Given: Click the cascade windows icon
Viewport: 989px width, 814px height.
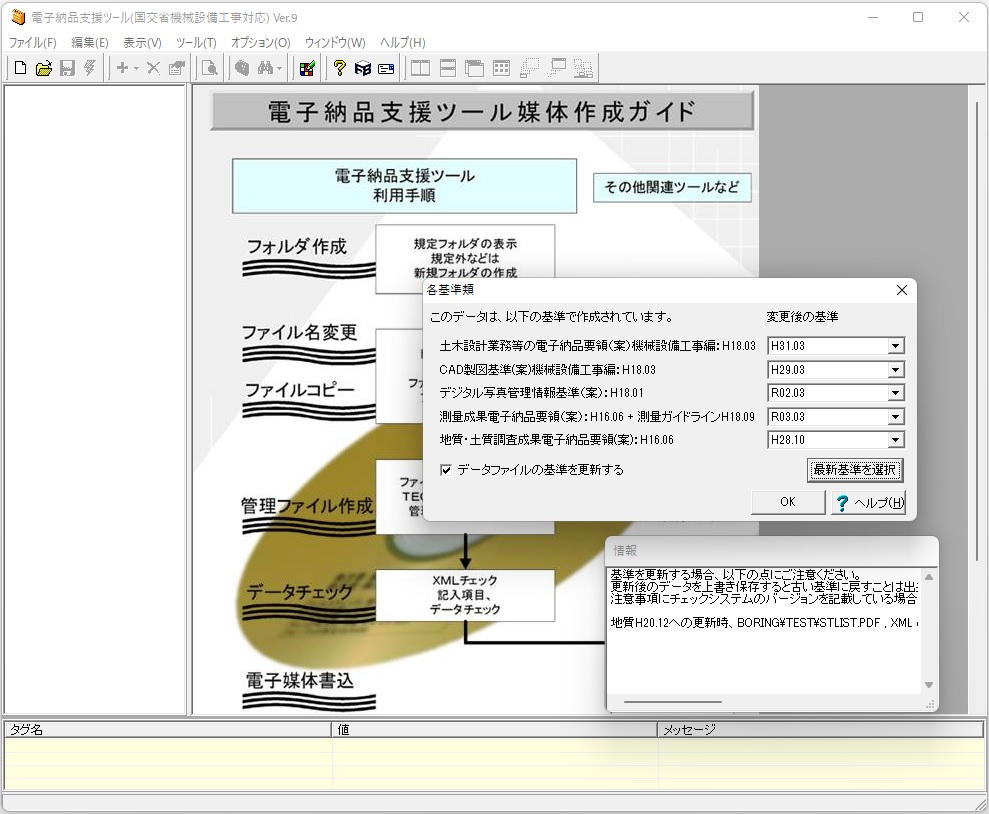Looking at the screenshot, I should click(x=474, y=68).
